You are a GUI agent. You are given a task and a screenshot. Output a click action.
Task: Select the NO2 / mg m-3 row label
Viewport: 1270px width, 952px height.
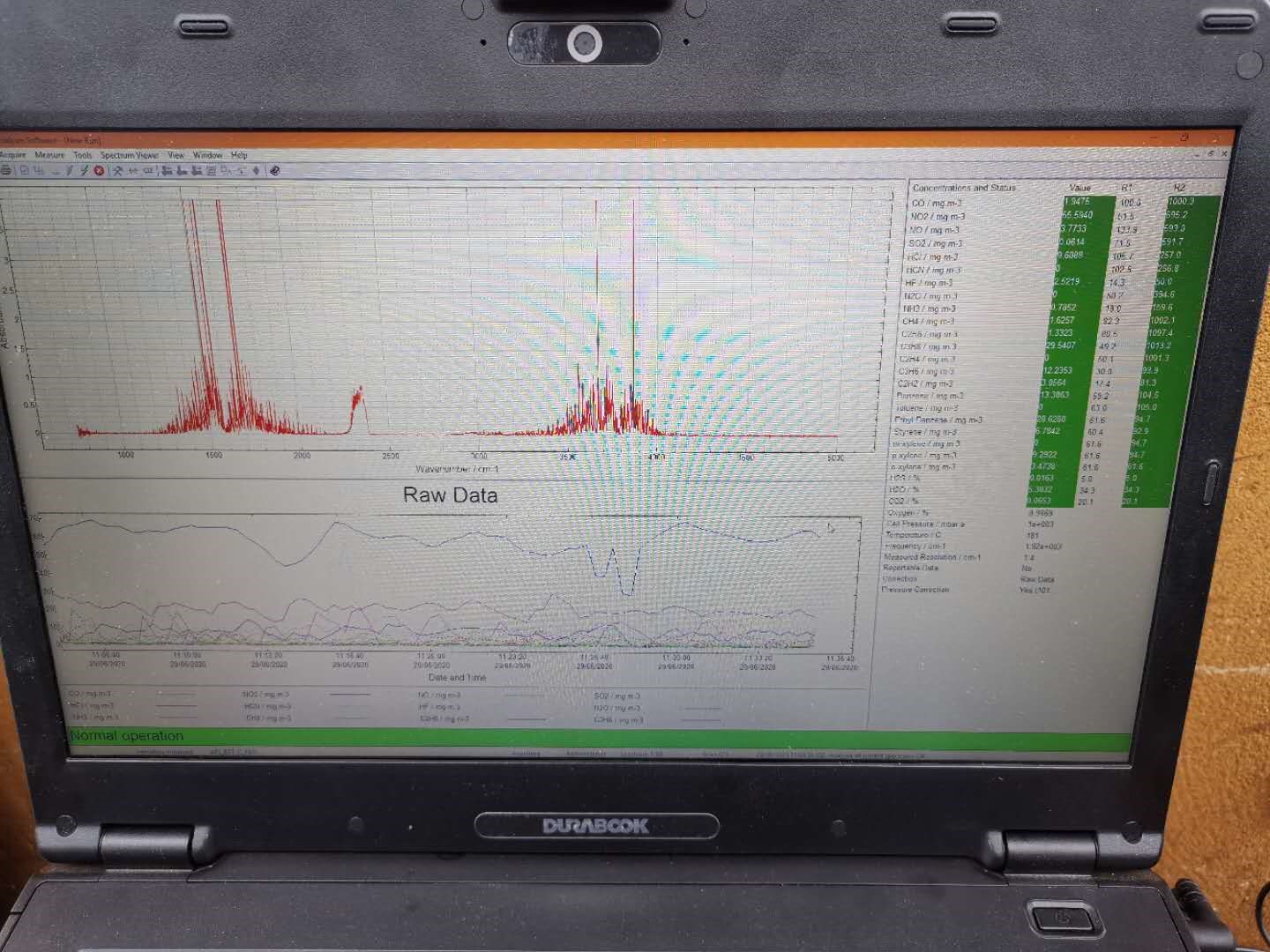coord(938,216)
